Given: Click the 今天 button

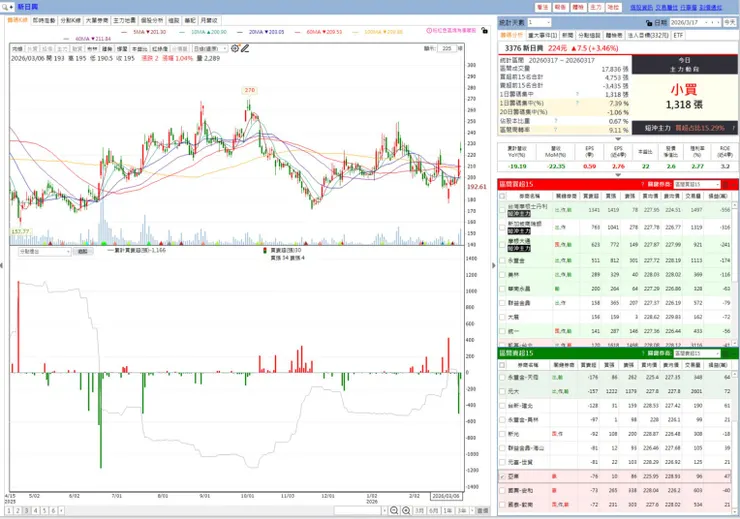Looking at the screenshot, I should (x=730, y=22).
